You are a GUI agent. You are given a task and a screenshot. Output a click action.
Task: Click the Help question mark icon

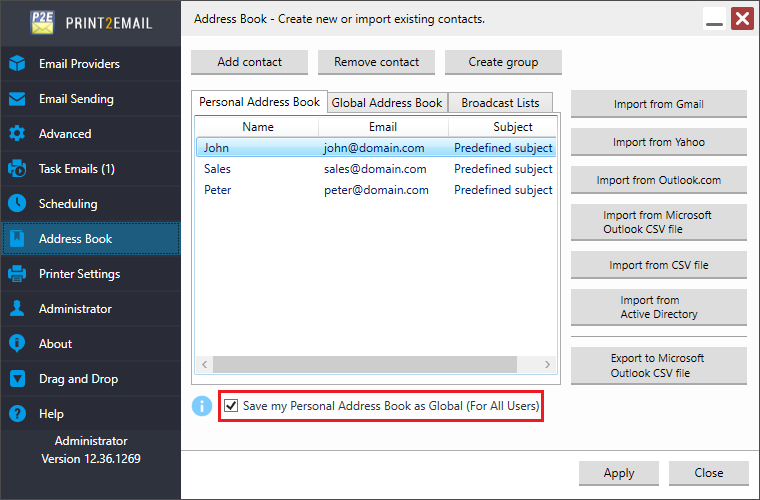tap(17, 414)
